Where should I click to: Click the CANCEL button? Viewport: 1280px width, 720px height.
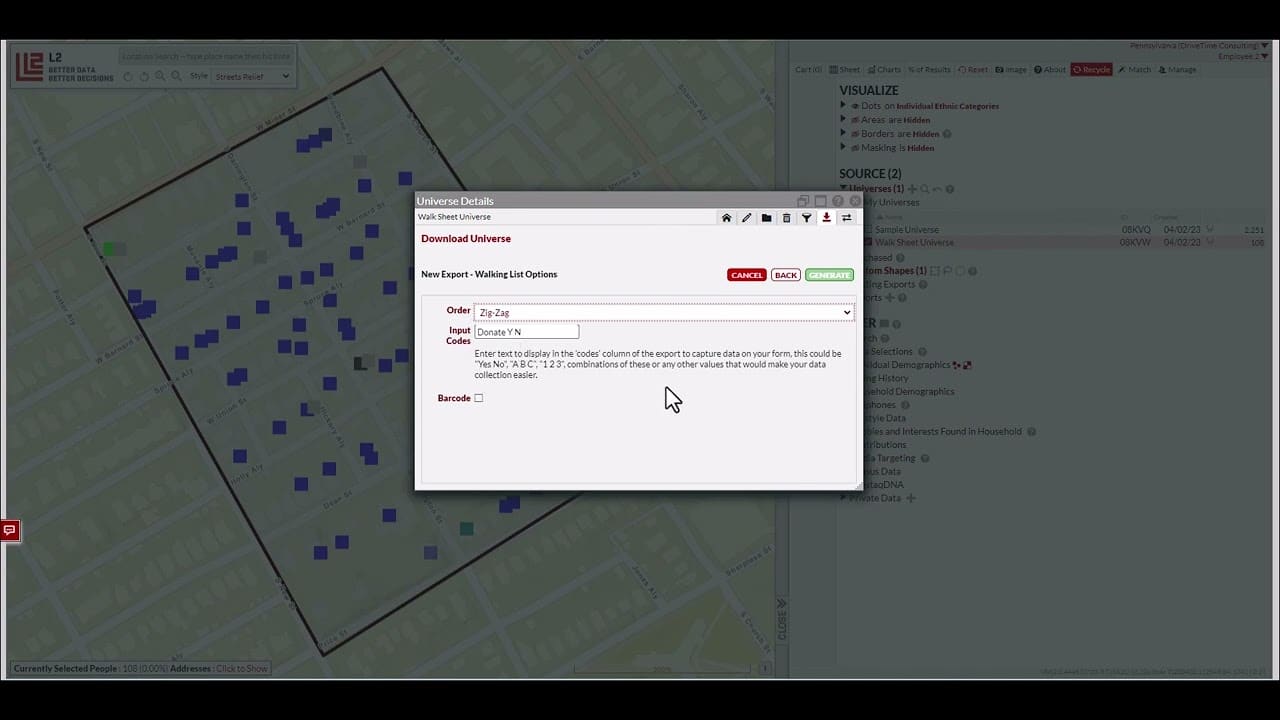[x=746, y=275]
